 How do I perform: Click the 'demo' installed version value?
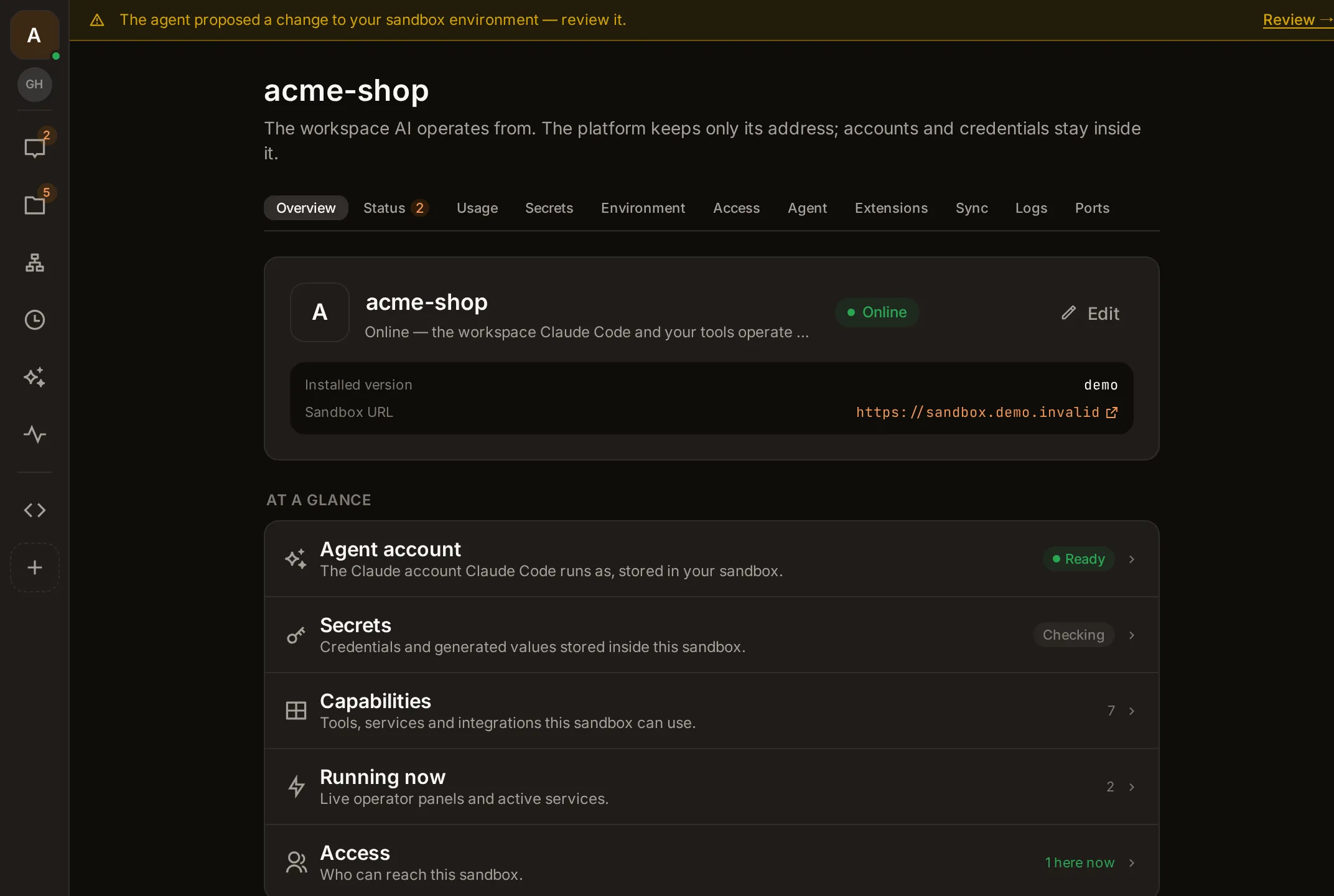click(1101, 385)
